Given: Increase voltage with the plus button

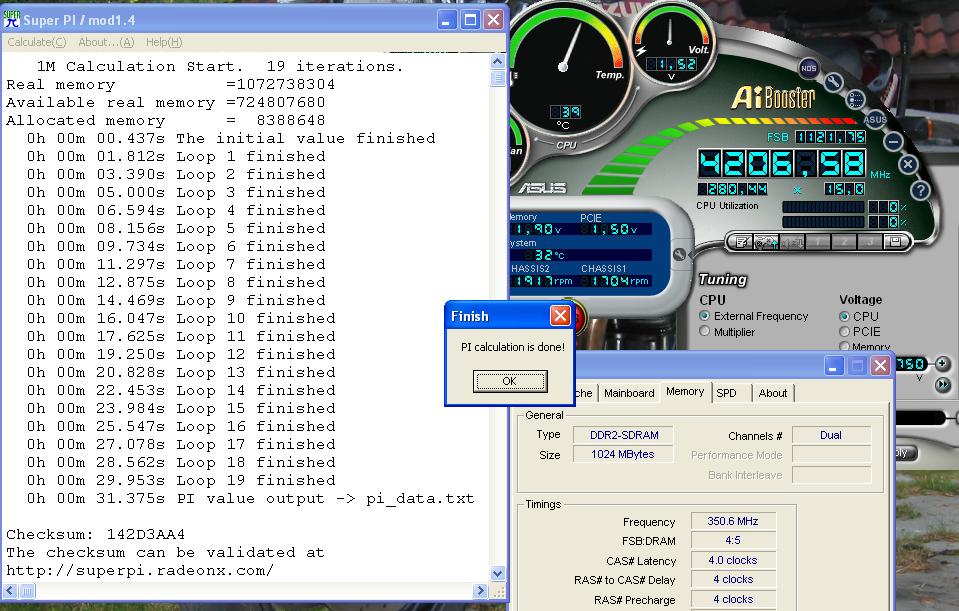Looking at the screenshot, I should (x=942, y=364).
